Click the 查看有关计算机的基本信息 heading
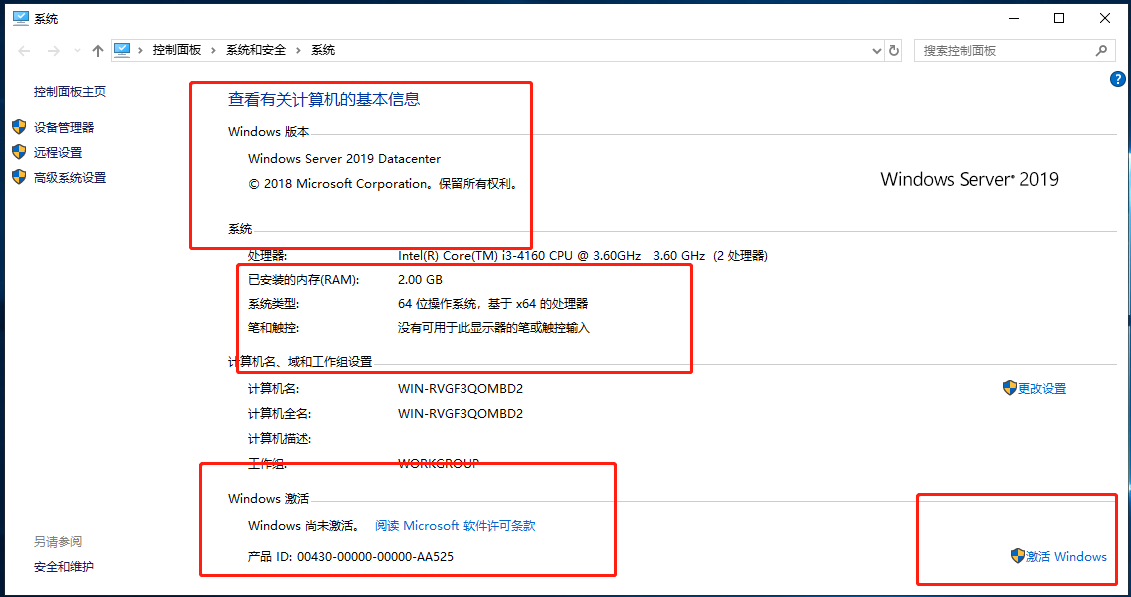Viewport: 1131px width, 597px height. click(x=324, y=100)
